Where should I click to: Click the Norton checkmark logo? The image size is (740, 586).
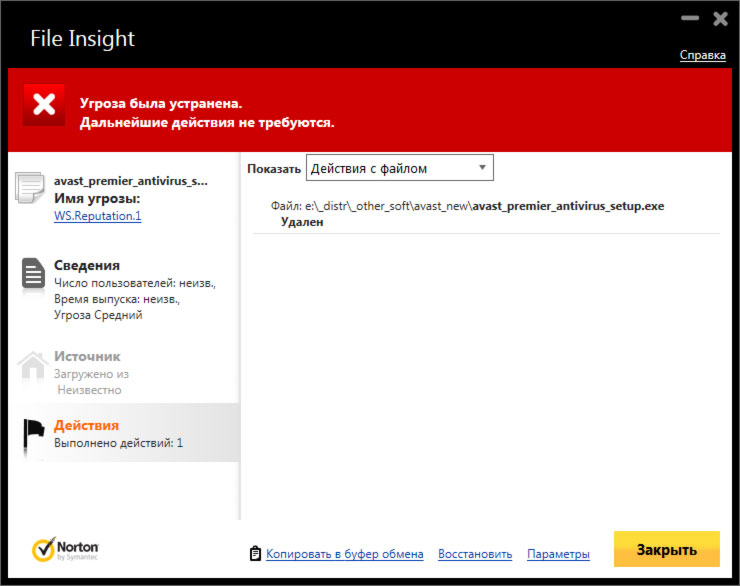coord(43,550)
